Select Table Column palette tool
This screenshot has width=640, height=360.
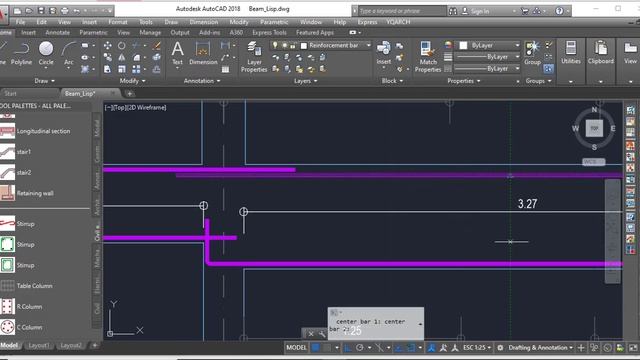[27, 286]
